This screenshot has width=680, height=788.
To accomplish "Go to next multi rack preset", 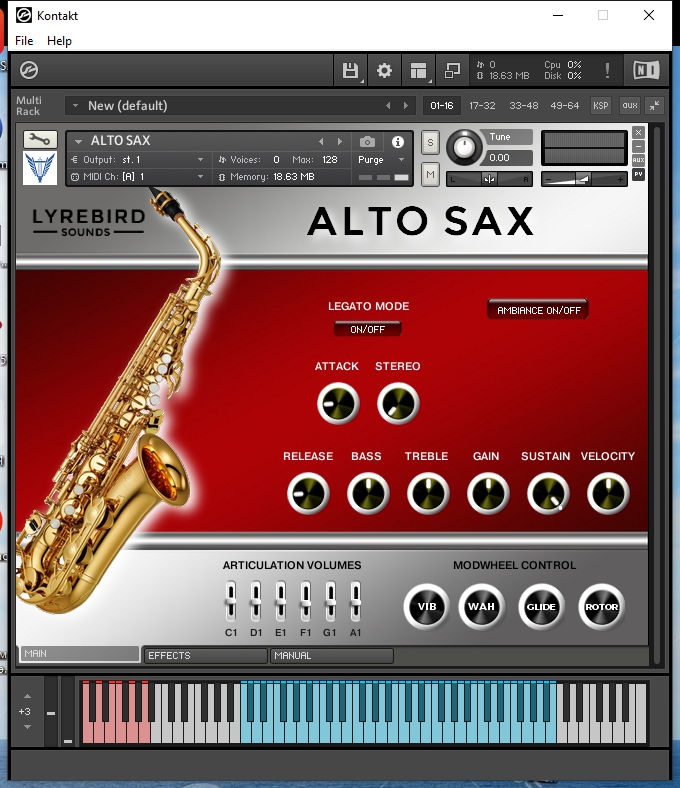I will [406, 106].
